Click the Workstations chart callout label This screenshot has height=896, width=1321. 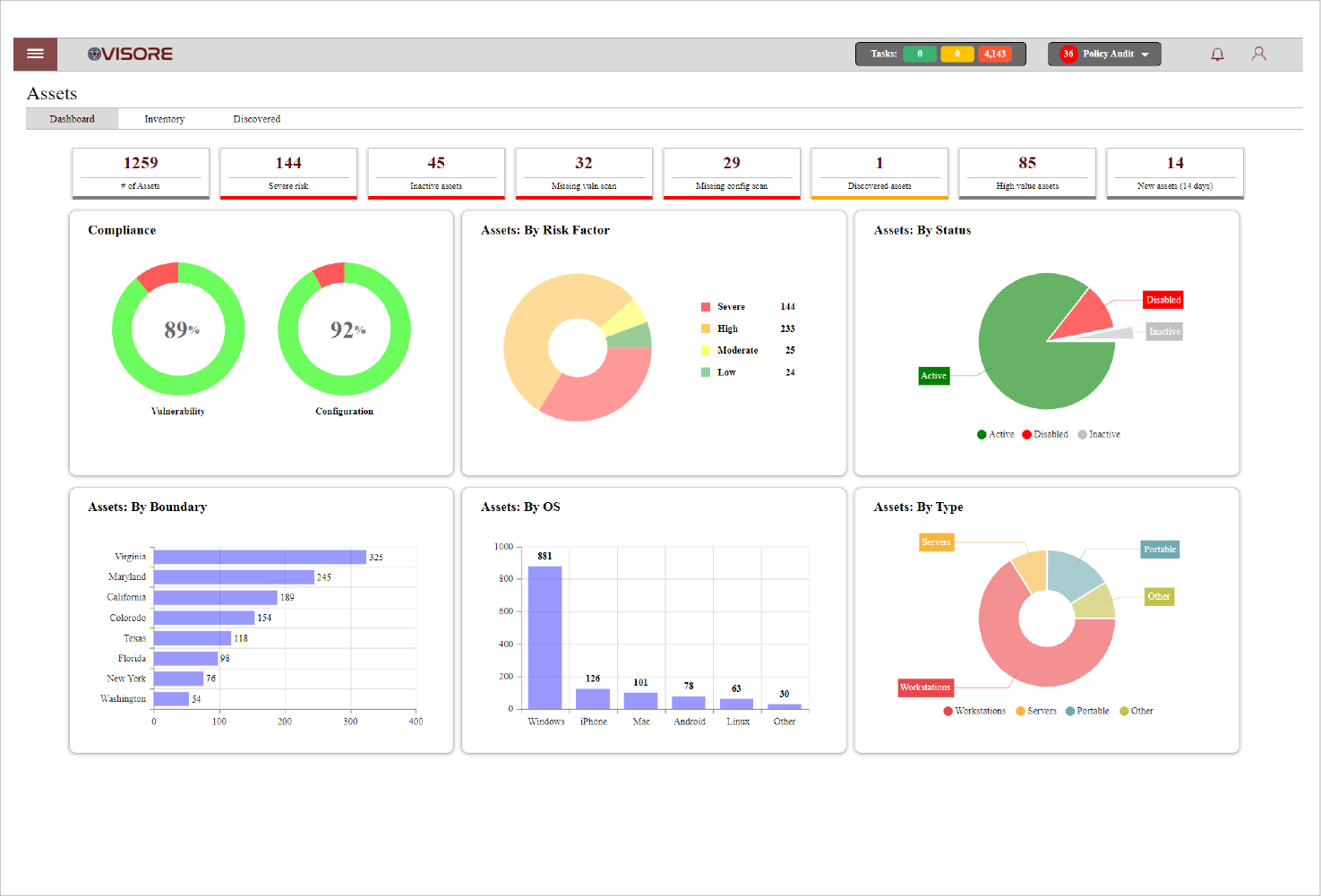925,687
